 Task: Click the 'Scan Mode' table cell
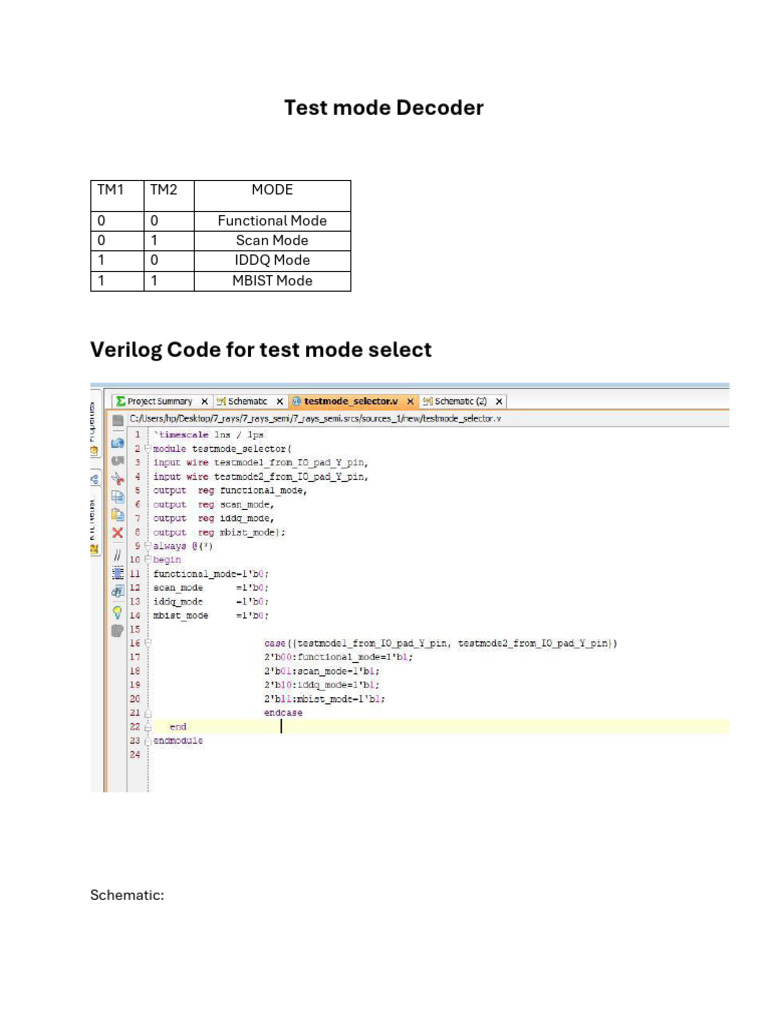272,240
